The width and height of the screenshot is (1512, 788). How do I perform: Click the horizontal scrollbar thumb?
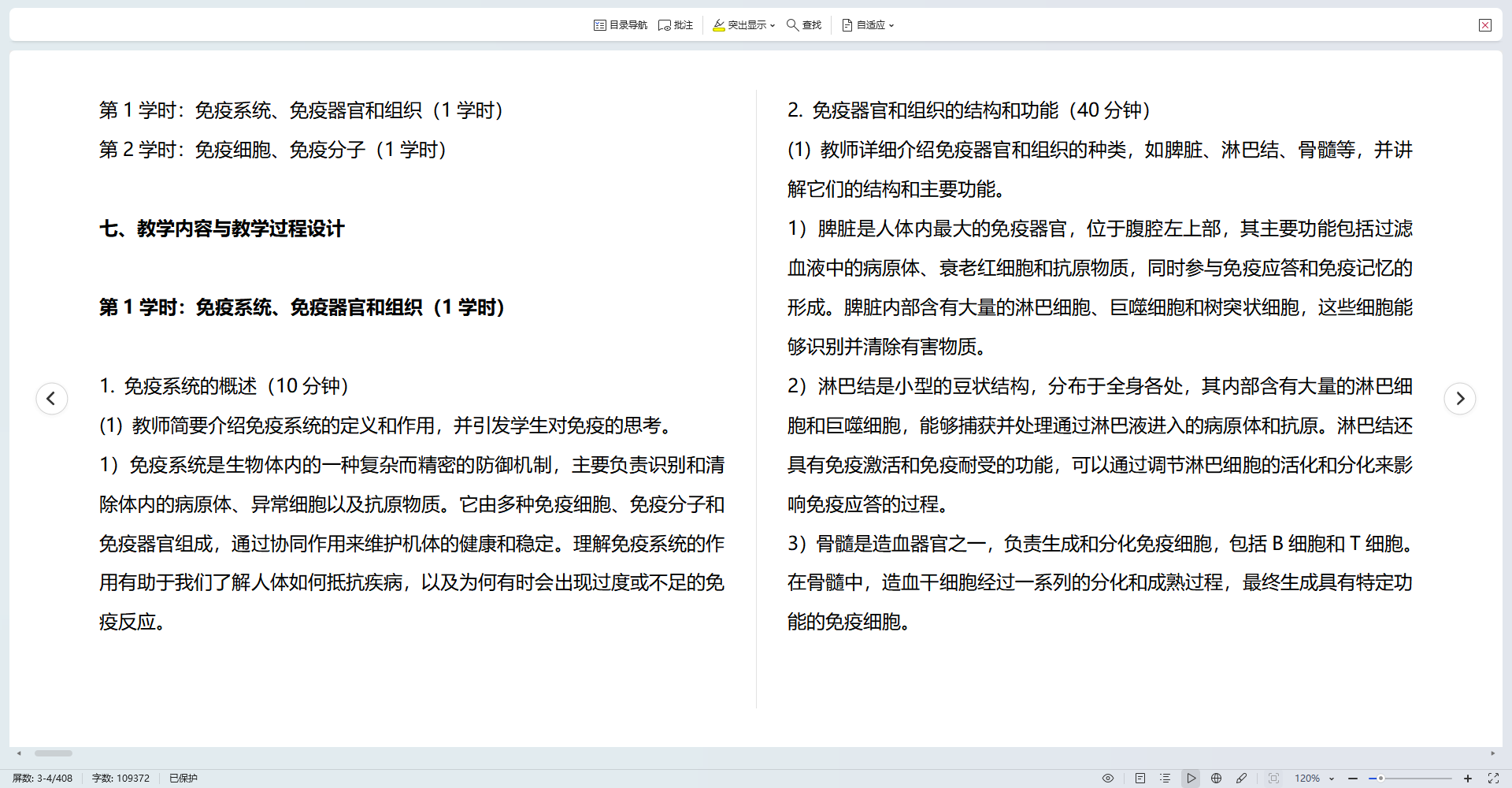coord(54,753)
